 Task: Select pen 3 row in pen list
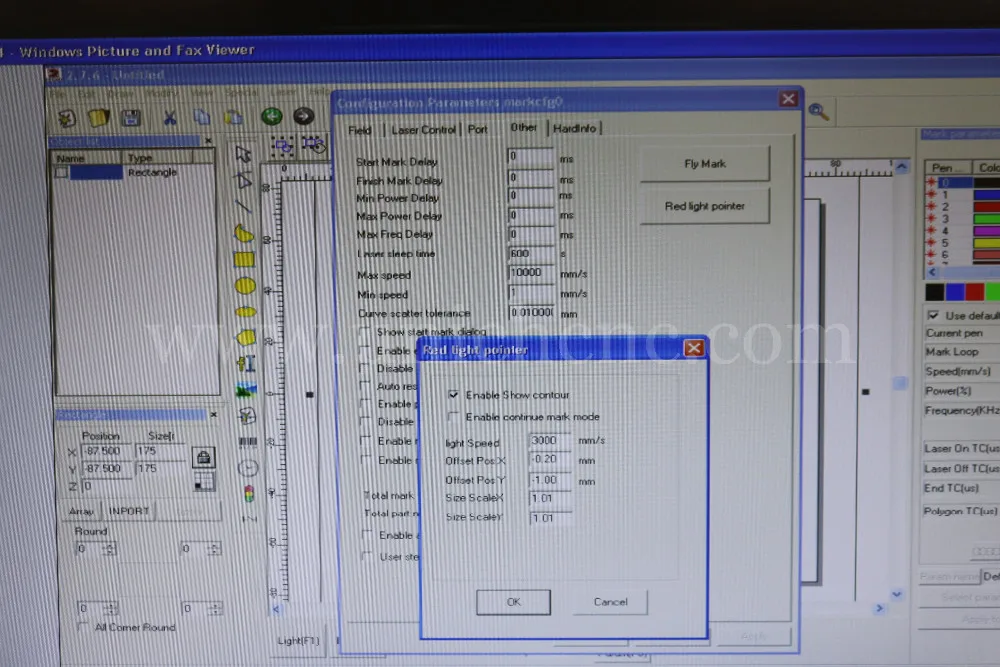(x=963, y=219)
